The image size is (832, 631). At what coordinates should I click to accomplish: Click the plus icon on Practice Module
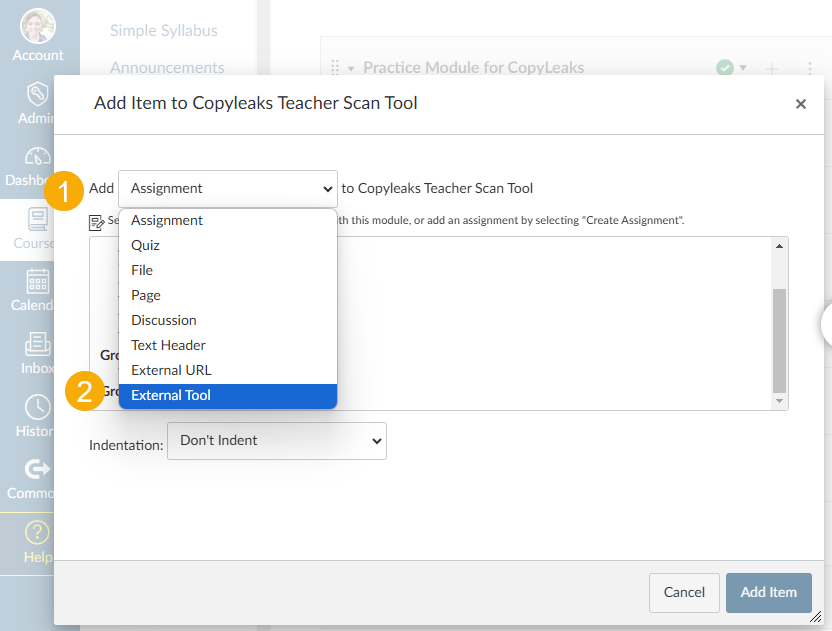772,68
